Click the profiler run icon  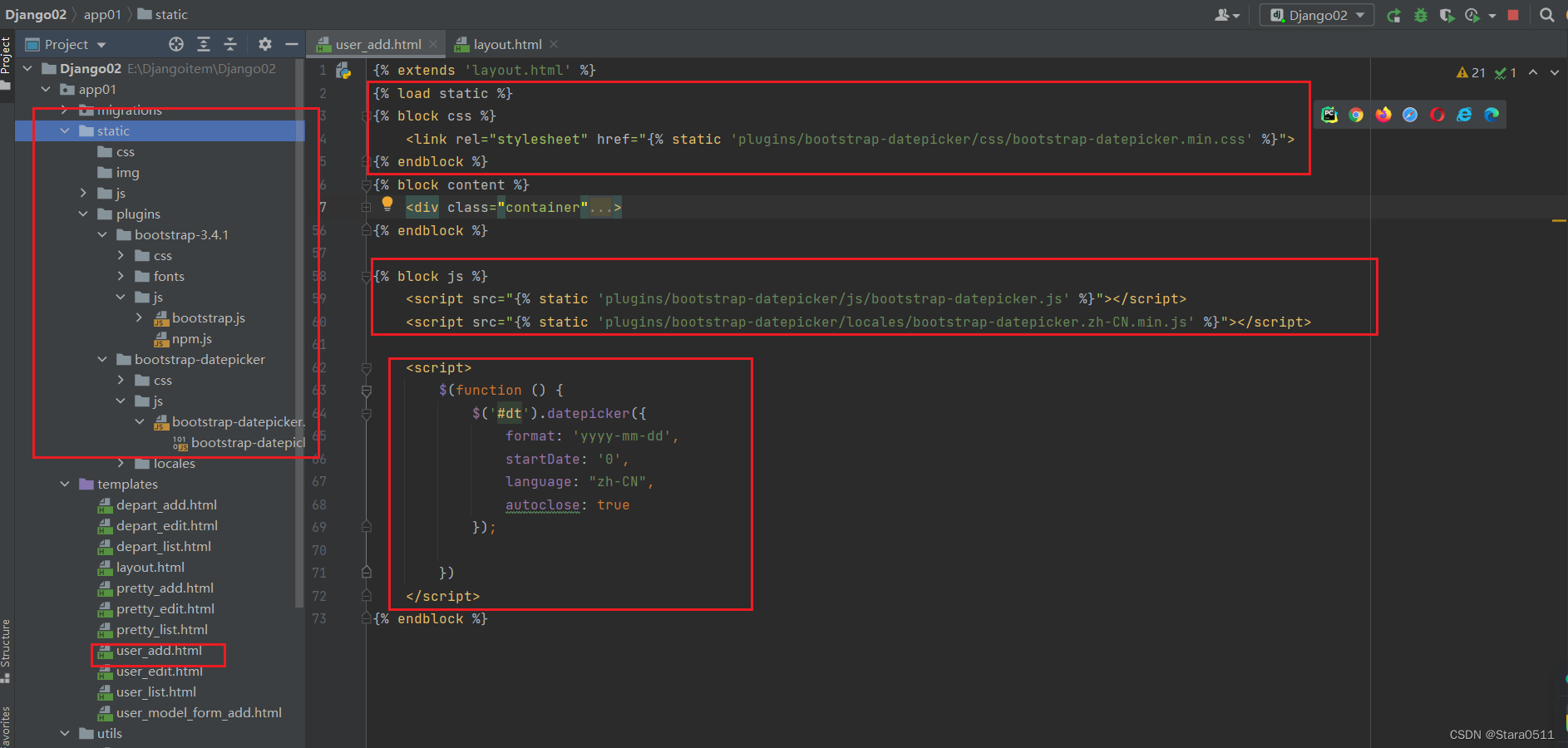pos(1472,15)
